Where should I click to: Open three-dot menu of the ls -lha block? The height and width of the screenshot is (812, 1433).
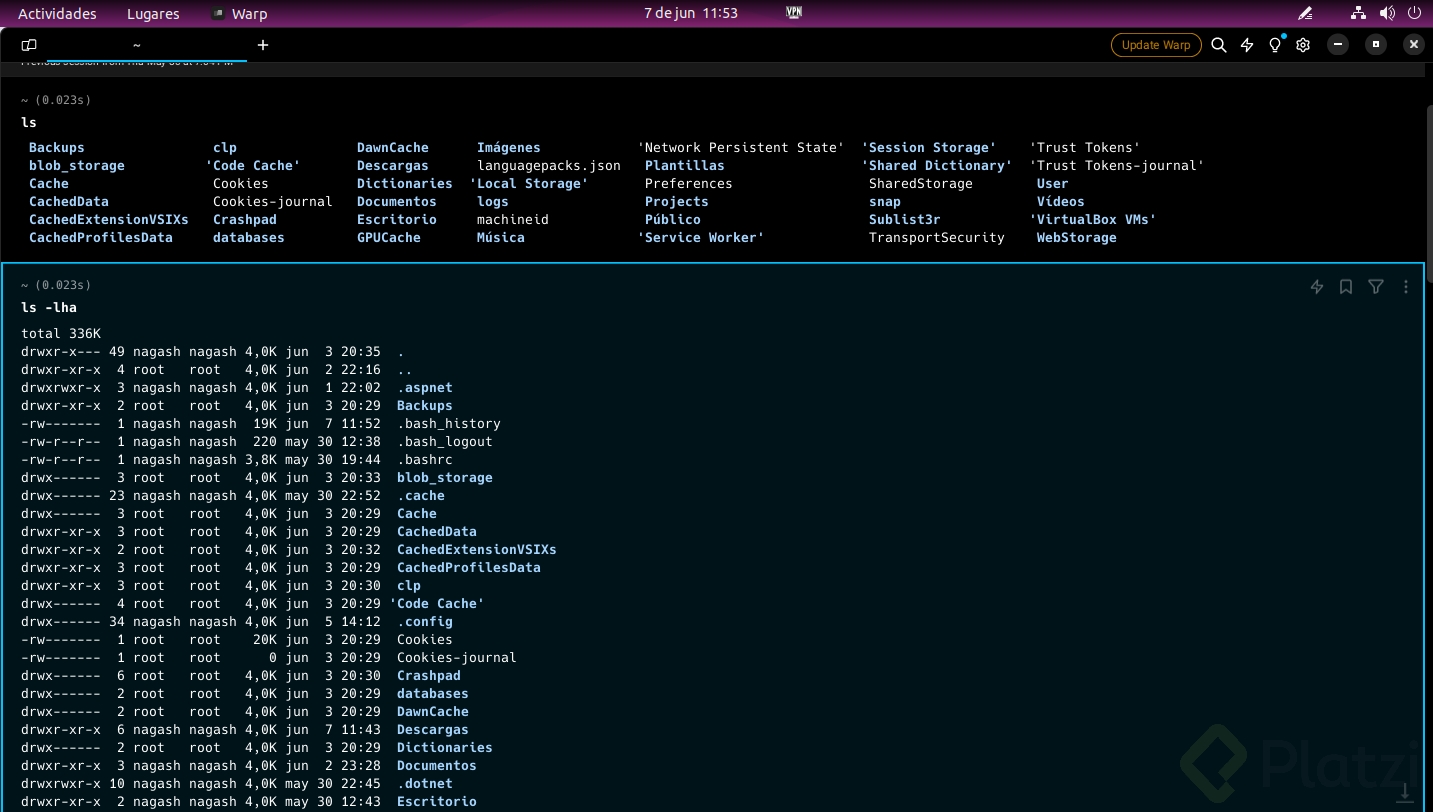coord(1405,287)
